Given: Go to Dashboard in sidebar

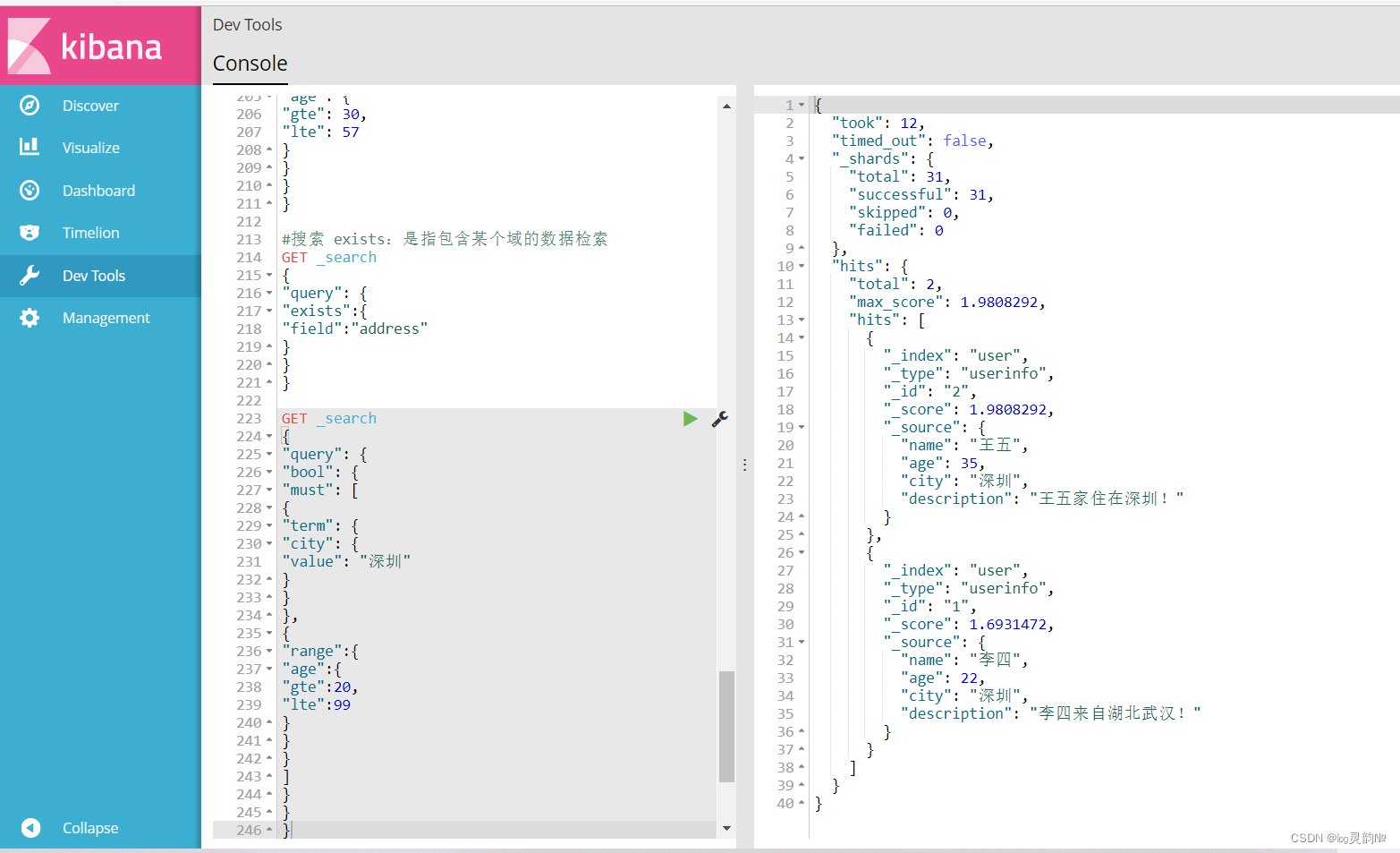Looking at the screenshot, I should click(98, 191).
